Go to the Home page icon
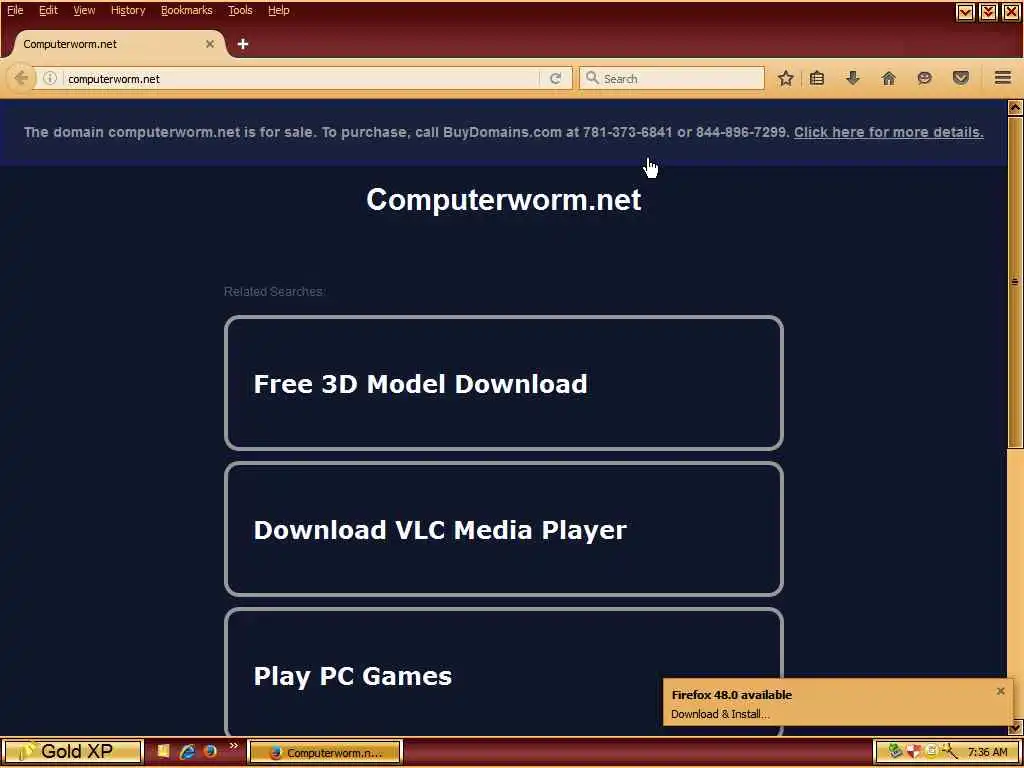1024x768 pixels. pos(888,78)
